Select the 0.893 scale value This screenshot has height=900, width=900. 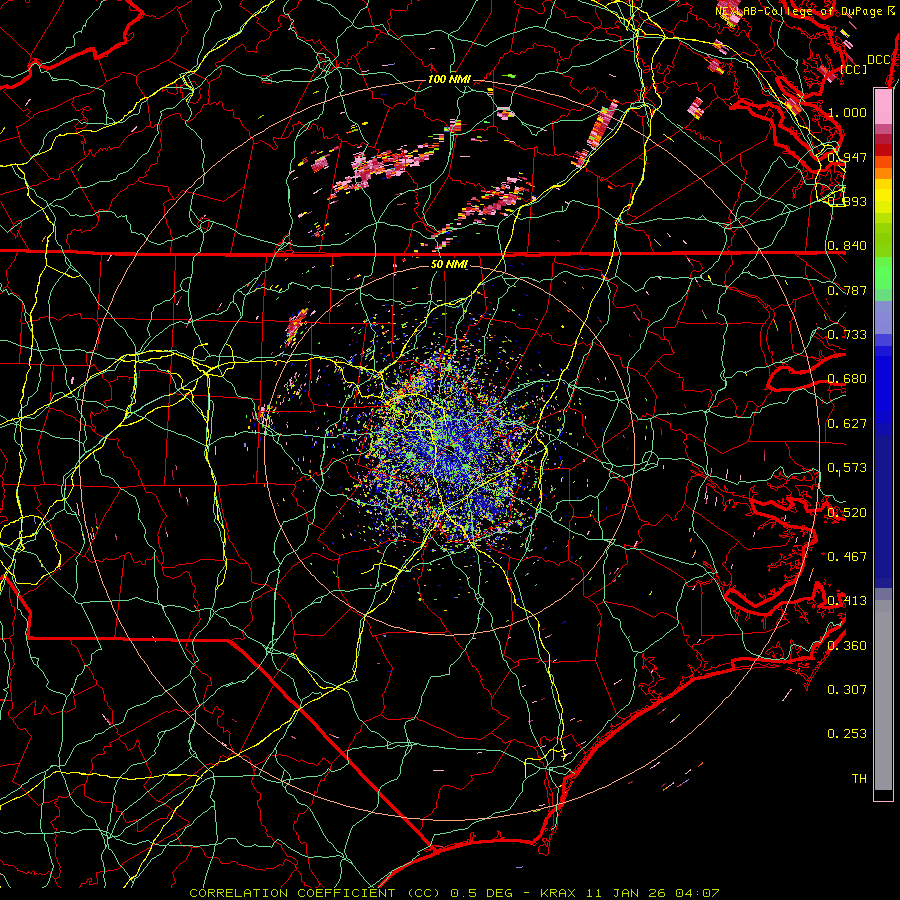847,201
